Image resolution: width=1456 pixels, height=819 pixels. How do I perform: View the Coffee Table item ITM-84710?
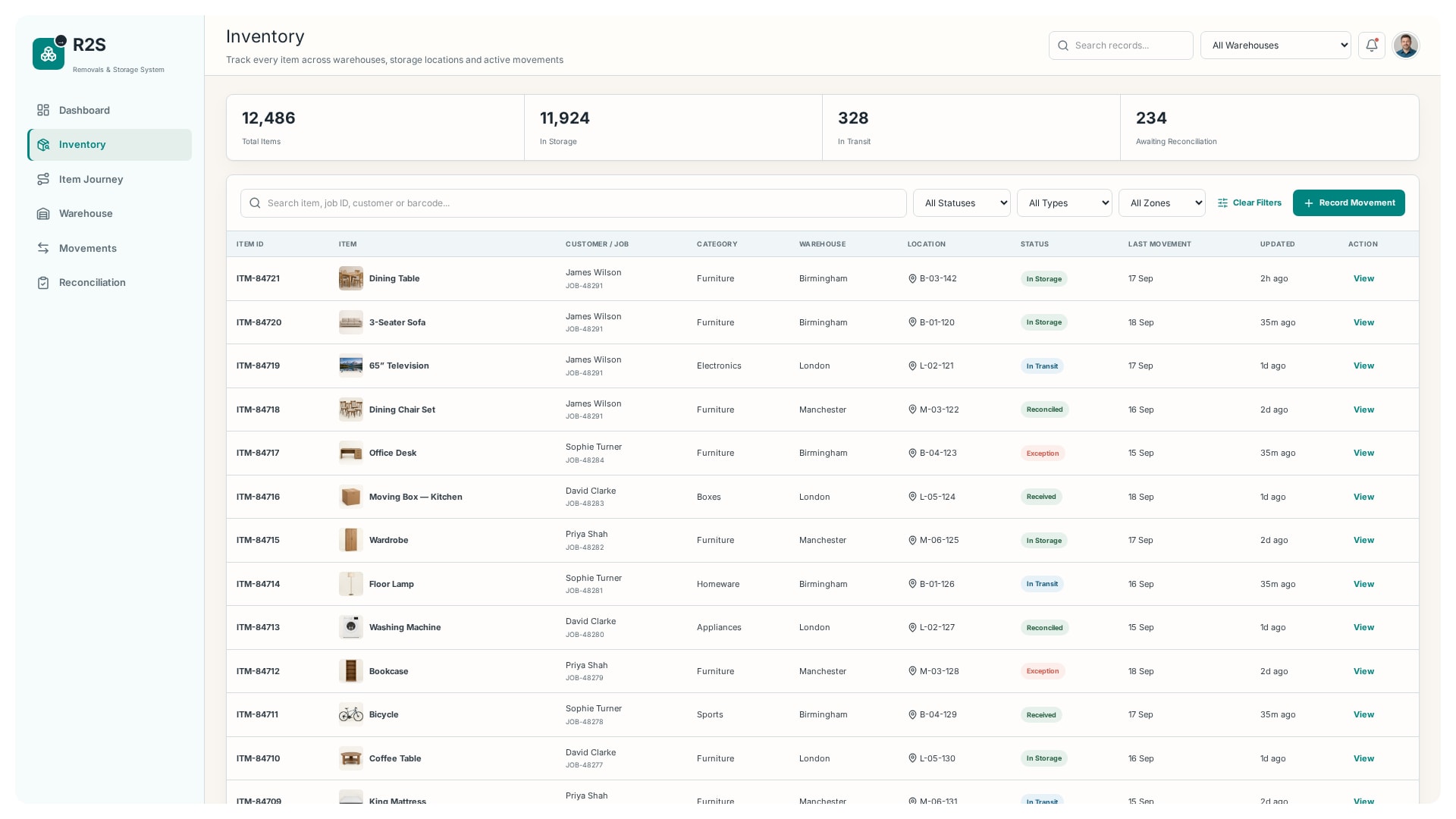1363,758
